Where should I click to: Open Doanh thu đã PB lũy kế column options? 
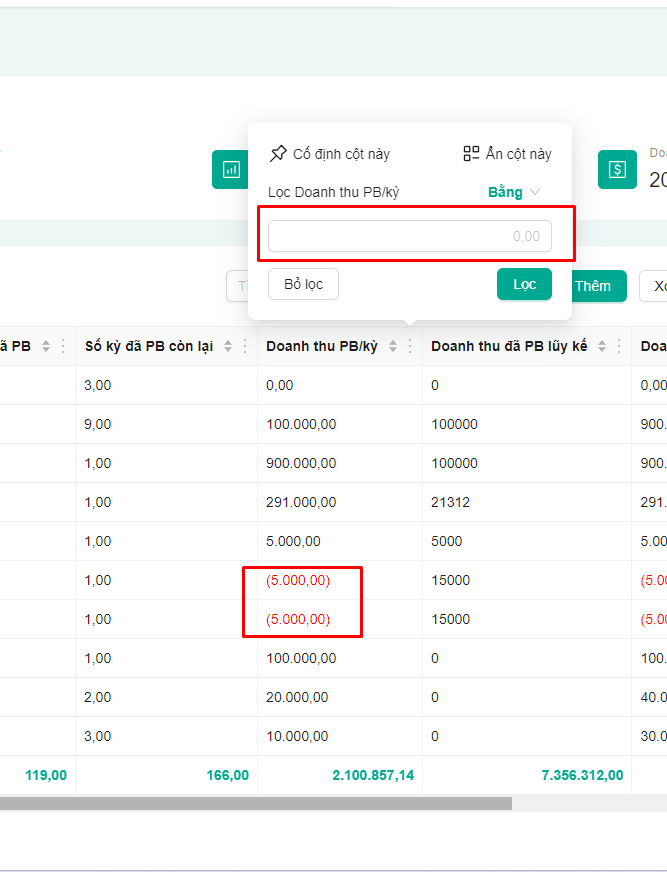pos(619,346)
